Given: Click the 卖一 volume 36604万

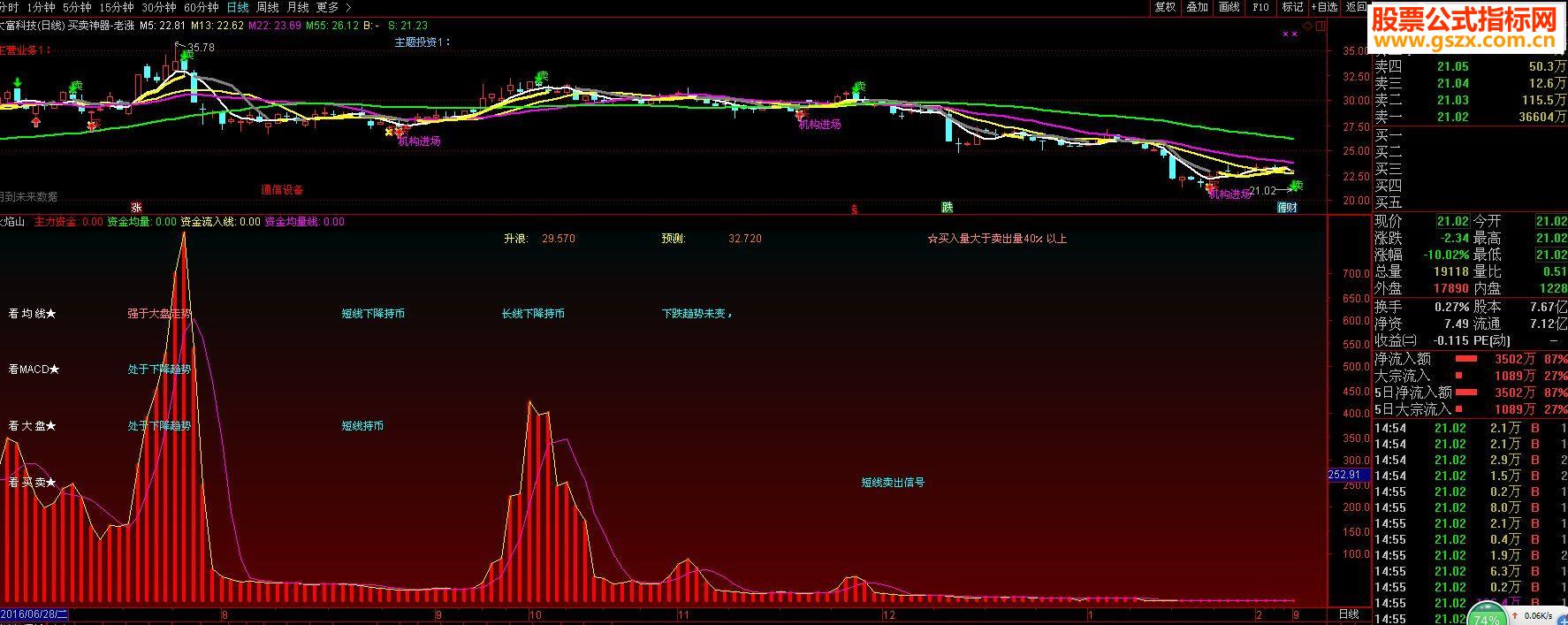Looking at the screenshot, I should pos(1541,117).
